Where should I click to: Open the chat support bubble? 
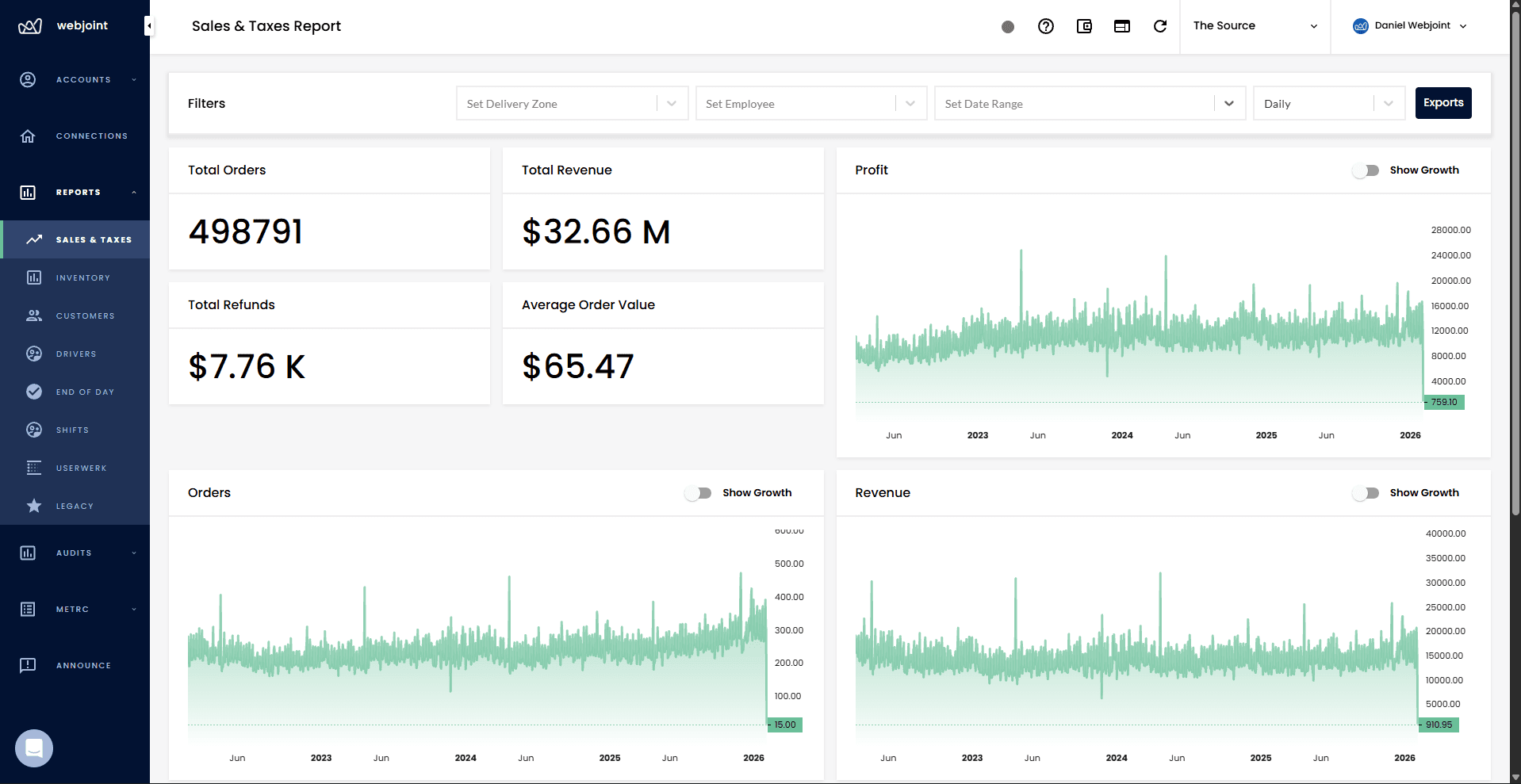33,748
